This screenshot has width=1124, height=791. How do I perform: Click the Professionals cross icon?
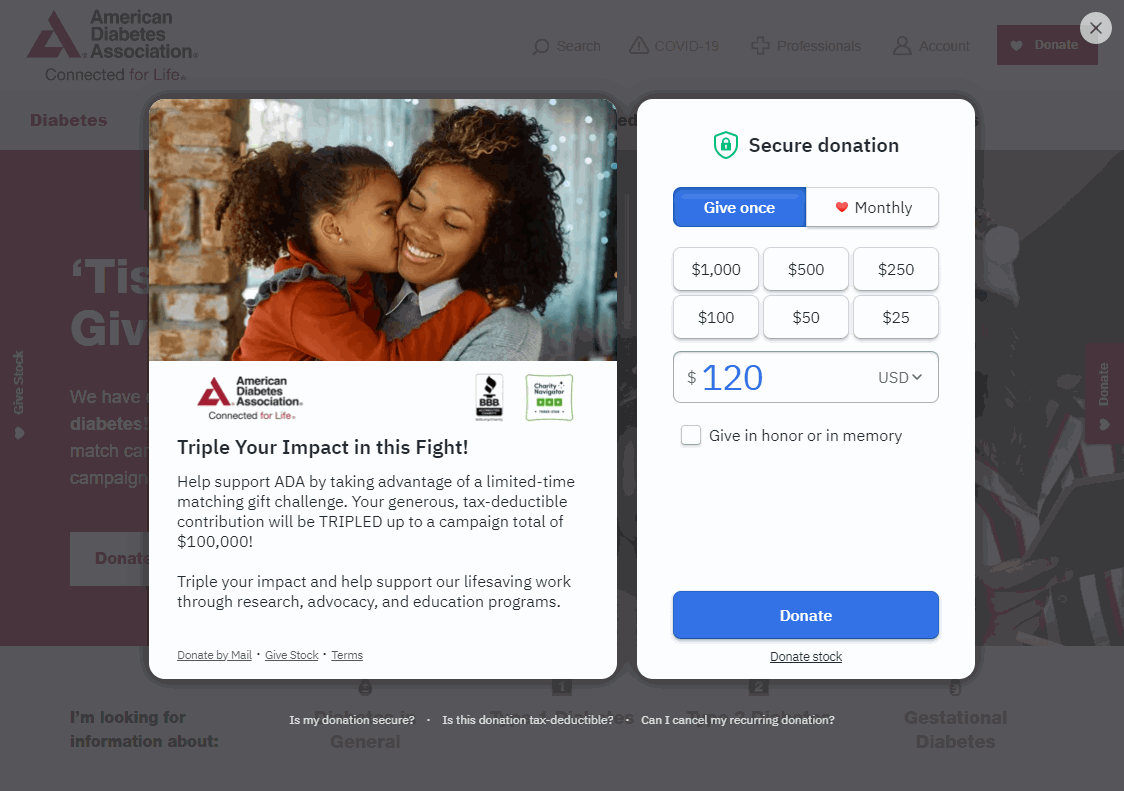[x=760, y=46]
